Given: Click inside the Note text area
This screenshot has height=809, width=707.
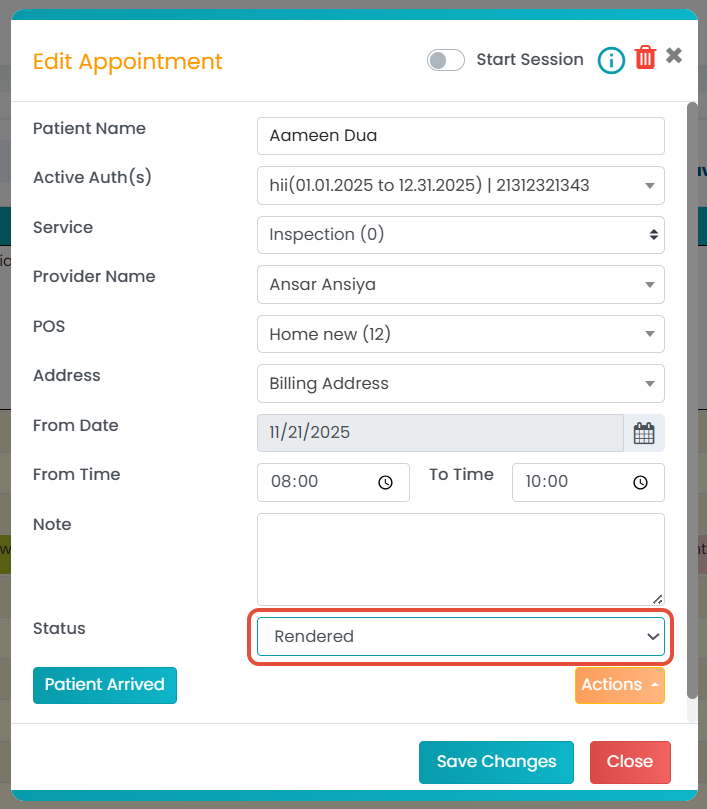Looking at the screenshot, I should coord(460,559).
